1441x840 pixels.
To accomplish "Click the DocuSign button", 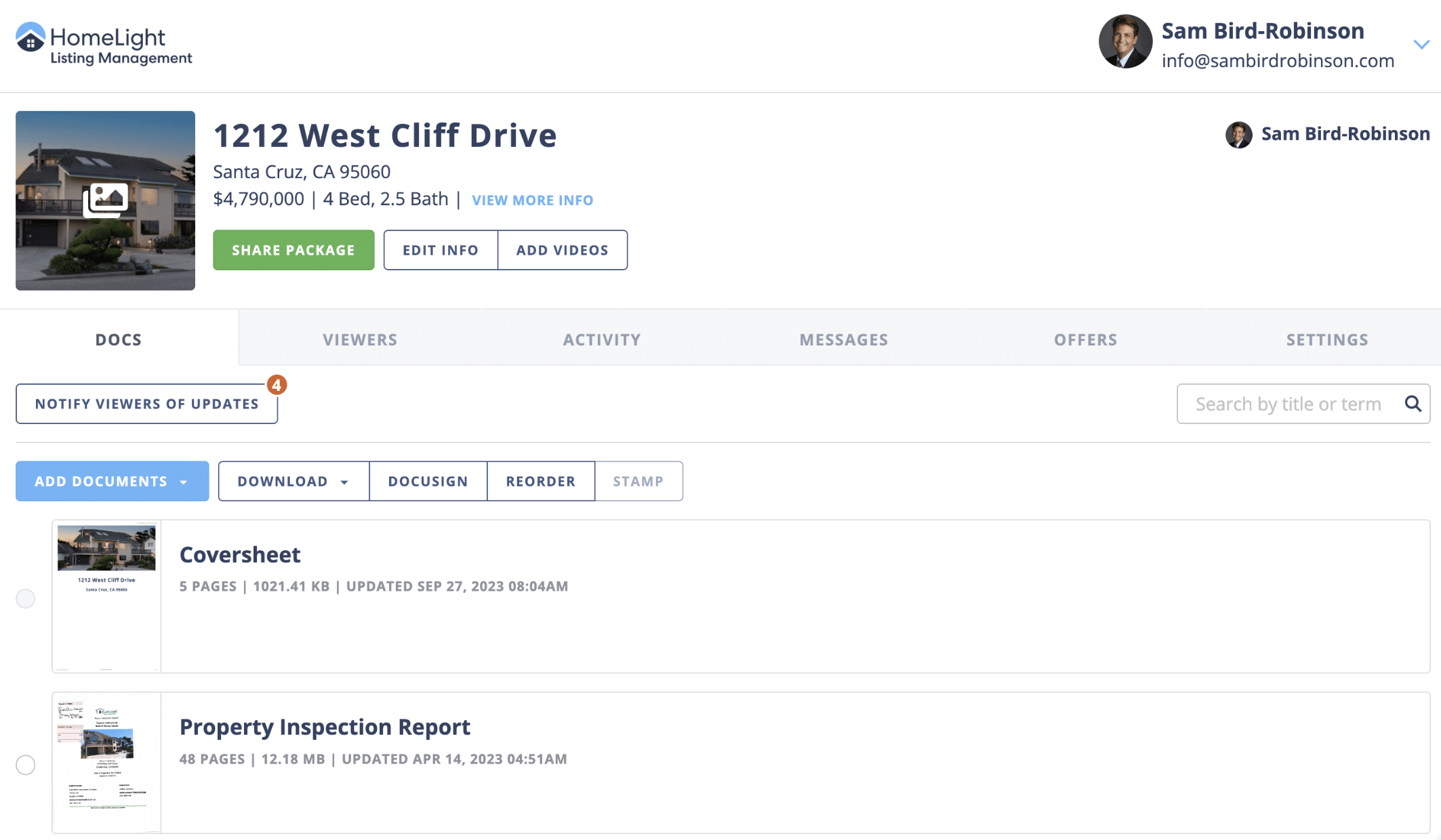I will (428, 481).
